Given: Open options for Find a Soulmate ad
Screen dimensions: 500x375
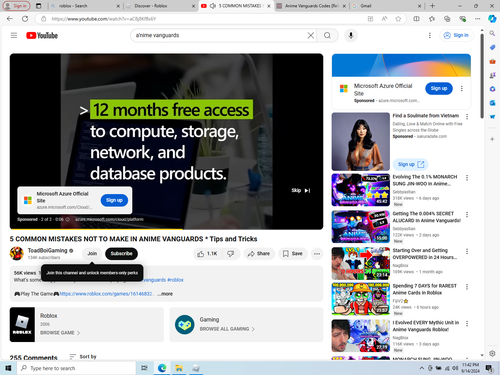Looking at the screenshot, I should [x=467, y=116].
